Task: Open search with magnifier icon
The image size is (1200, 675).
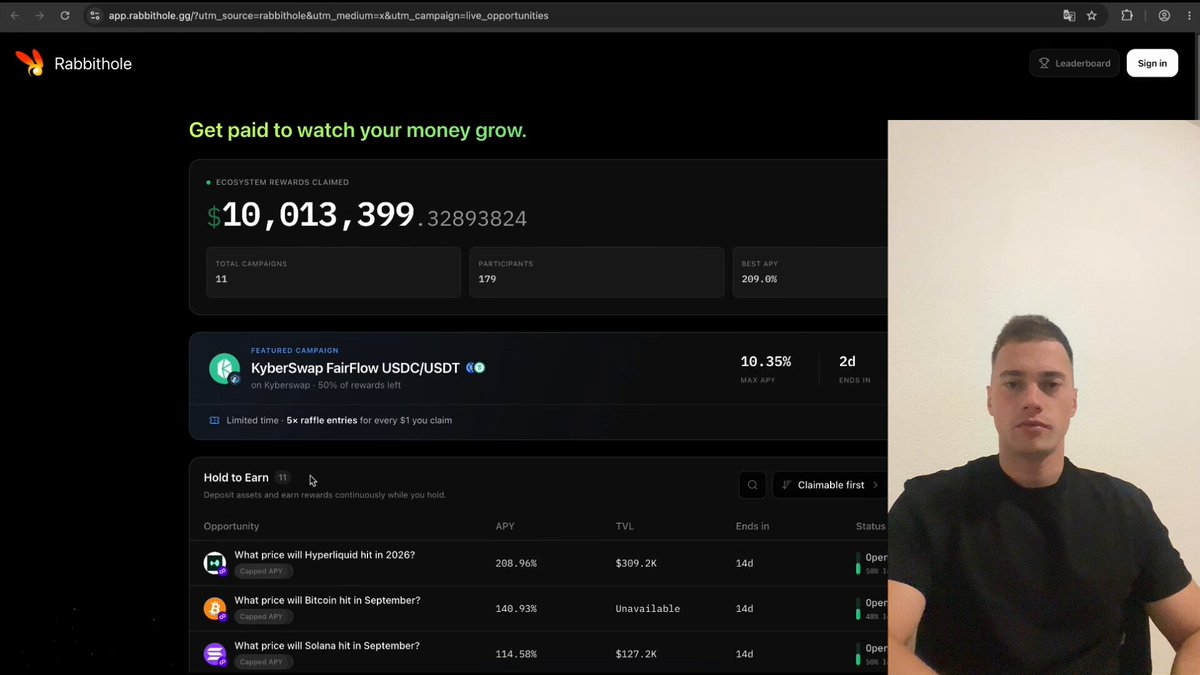Action: pyautogui.click(x=752, y=485)
